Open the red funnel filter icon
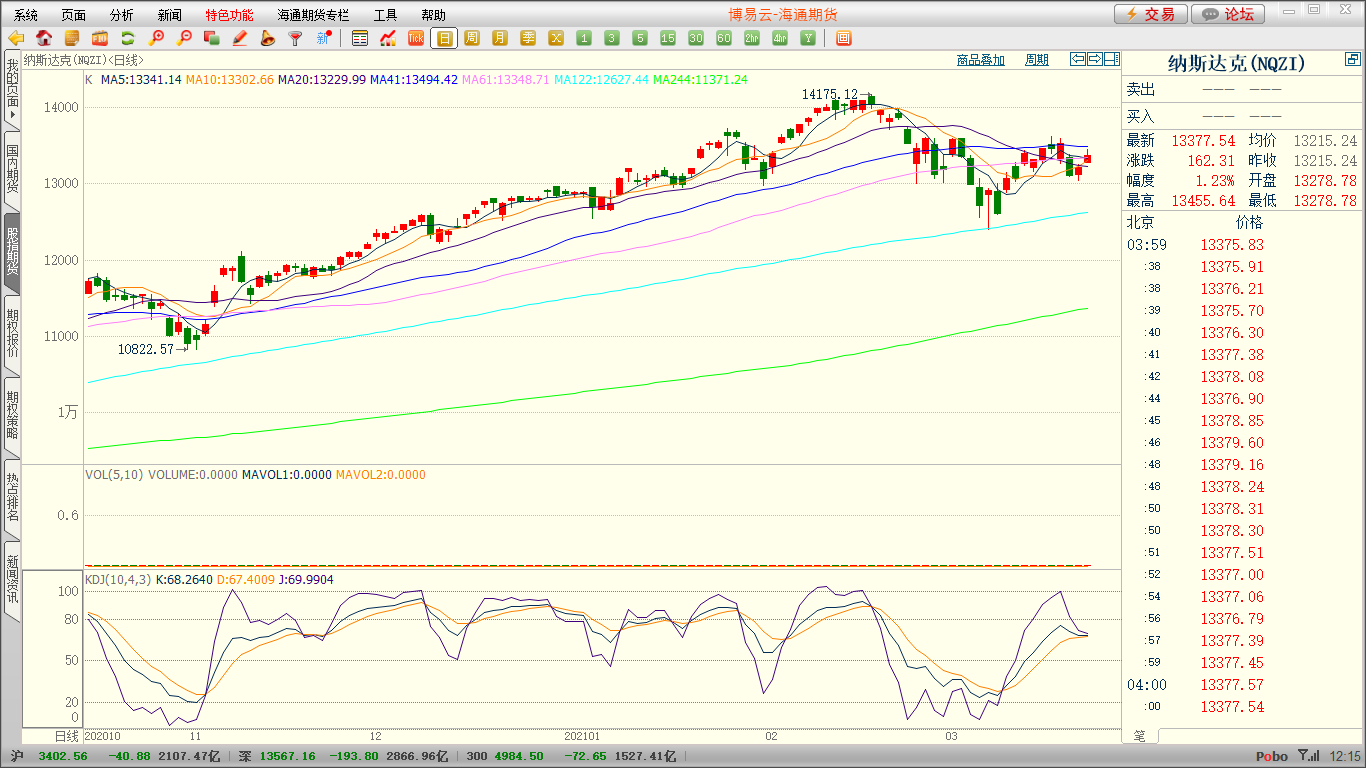This screenshot has width=1366, height=768. coord(295,38)
